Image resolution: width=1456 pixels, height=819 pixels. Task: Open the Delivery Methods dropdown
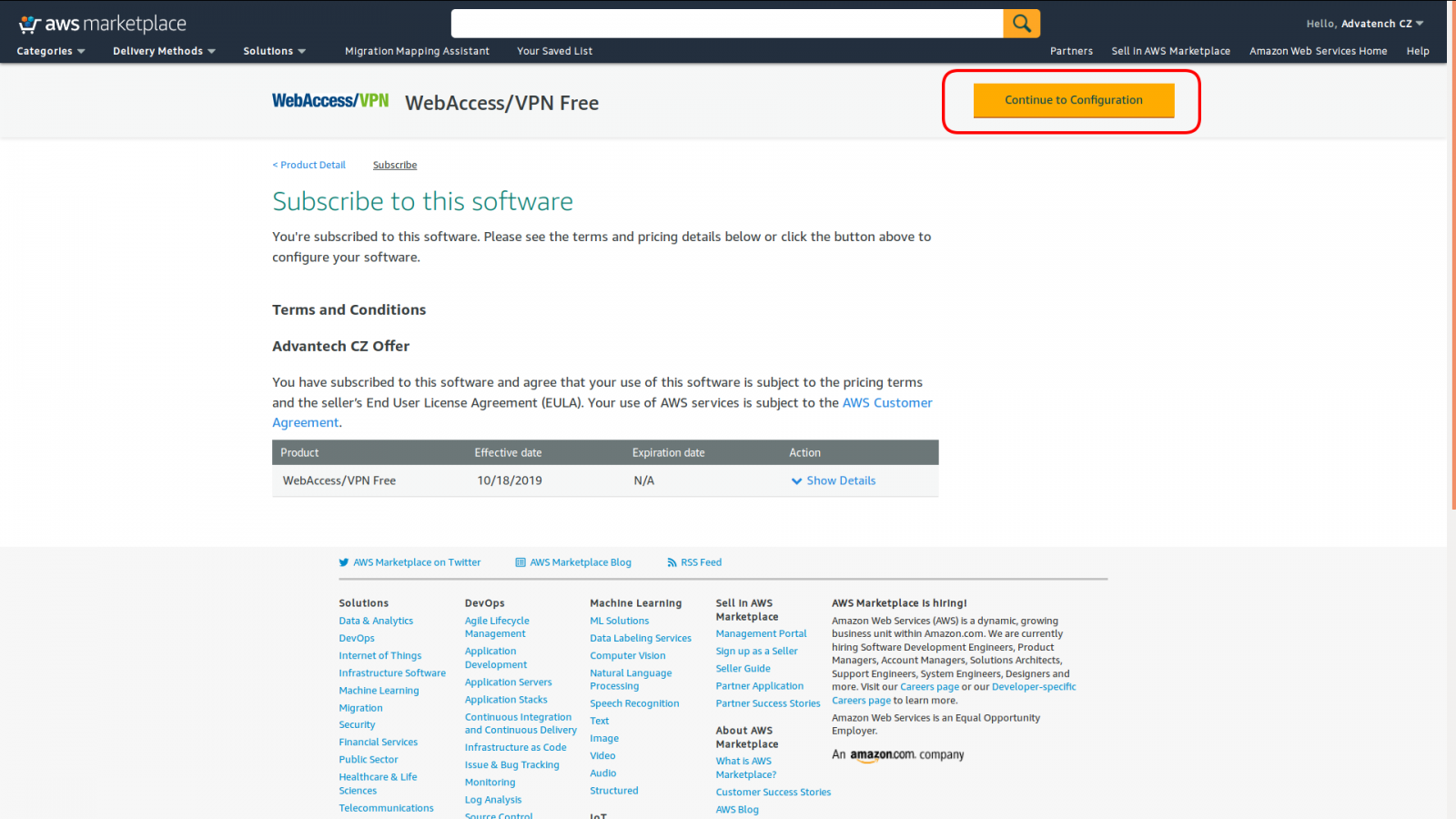point(164,51)
